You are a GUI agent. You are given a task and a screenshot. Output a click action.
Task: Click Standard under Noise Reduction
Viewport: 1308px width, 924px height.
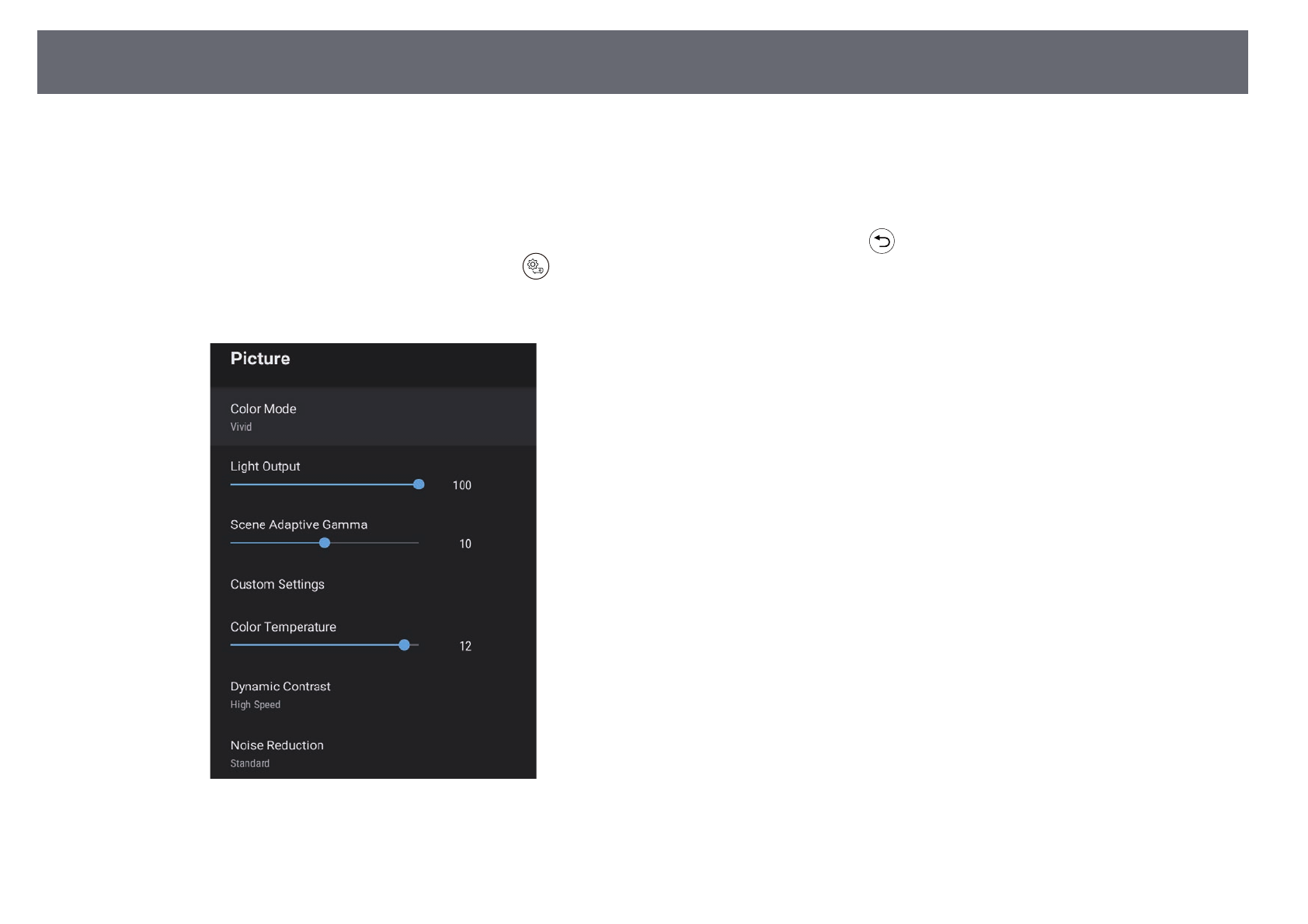tap(249, 764)
